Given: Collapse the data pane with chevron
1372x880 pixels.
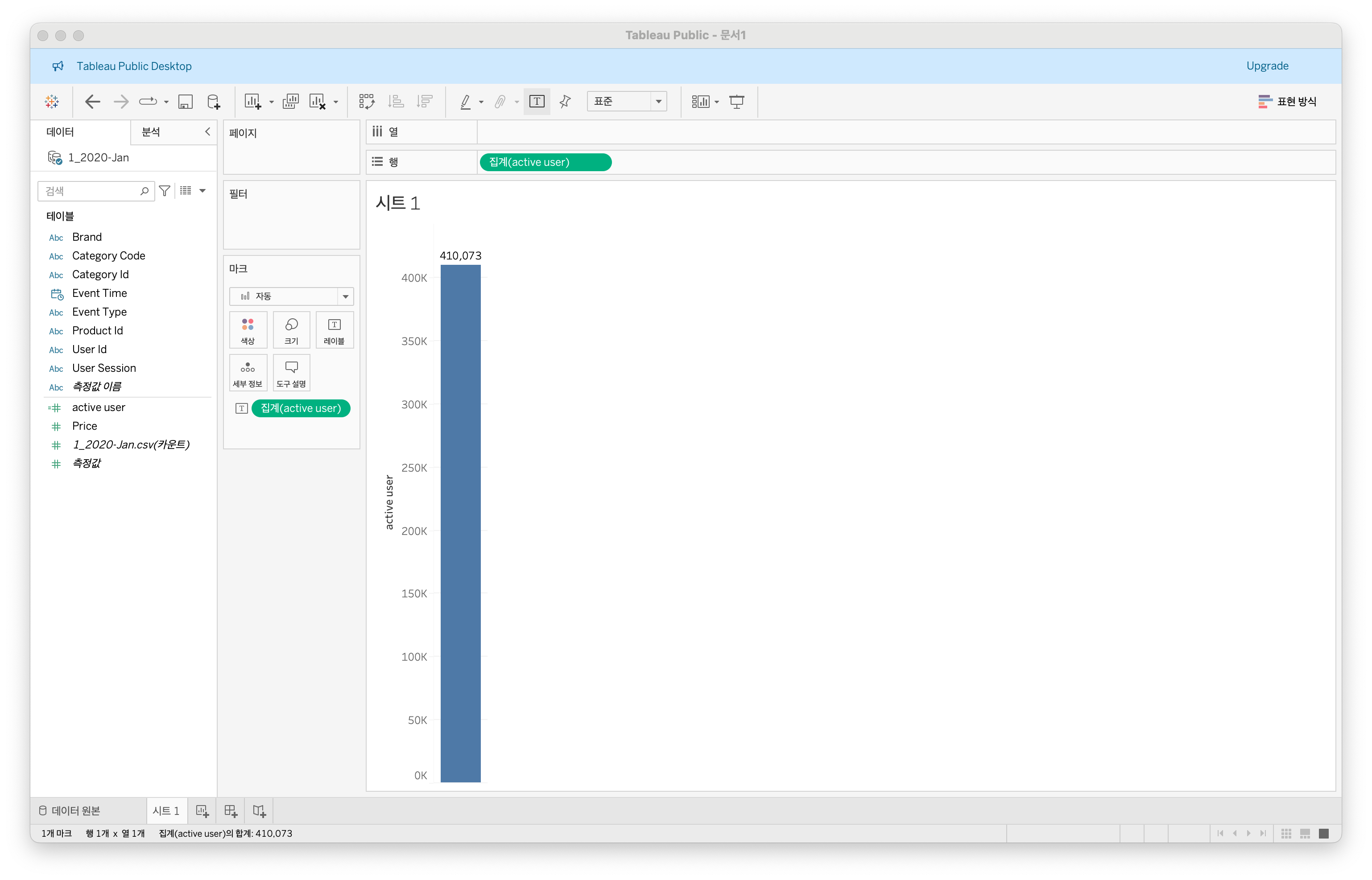Looking at the screenshot, I should pos(207,132).
